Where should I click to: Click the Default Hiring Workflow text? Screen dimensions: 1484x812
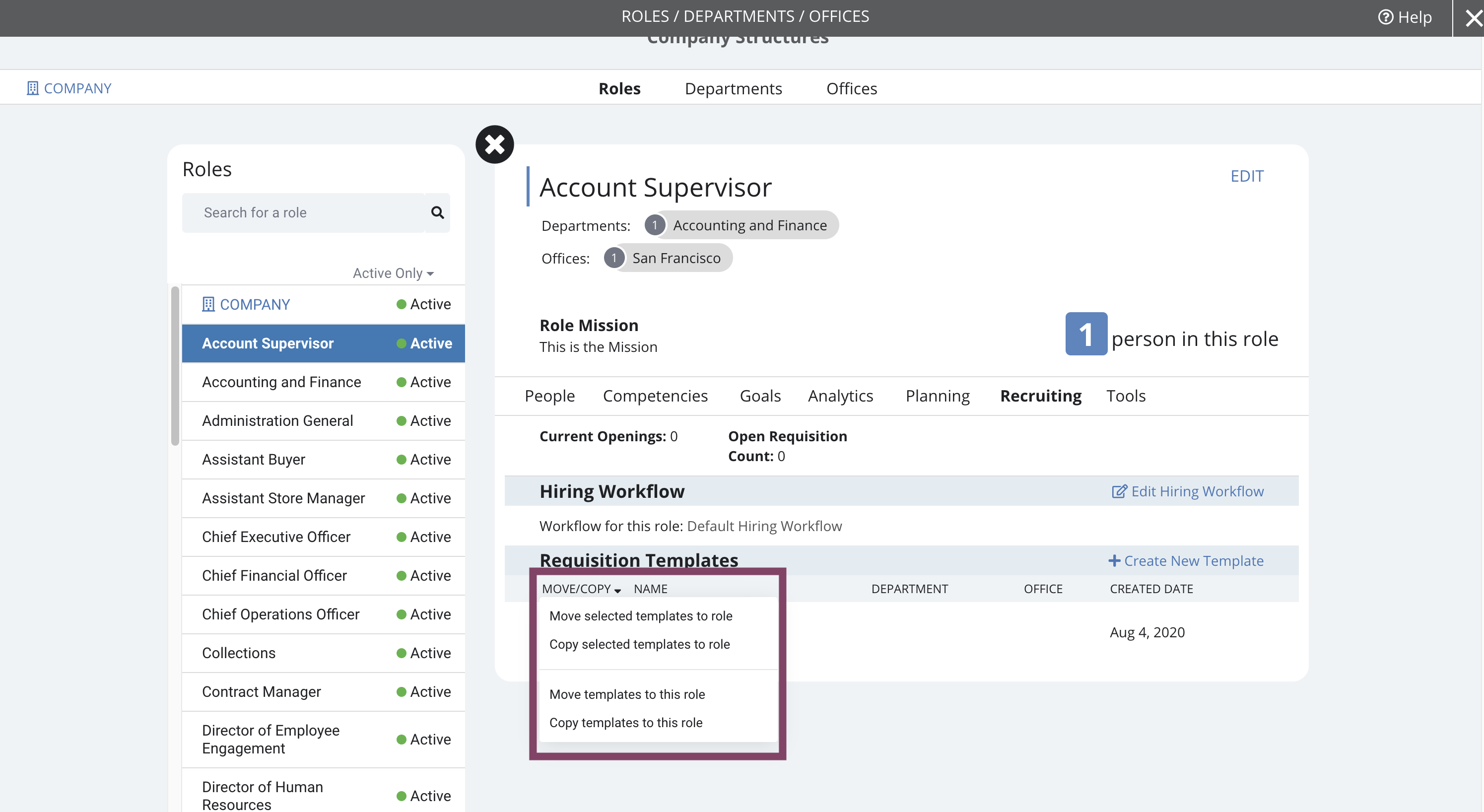tap(764, 526)
